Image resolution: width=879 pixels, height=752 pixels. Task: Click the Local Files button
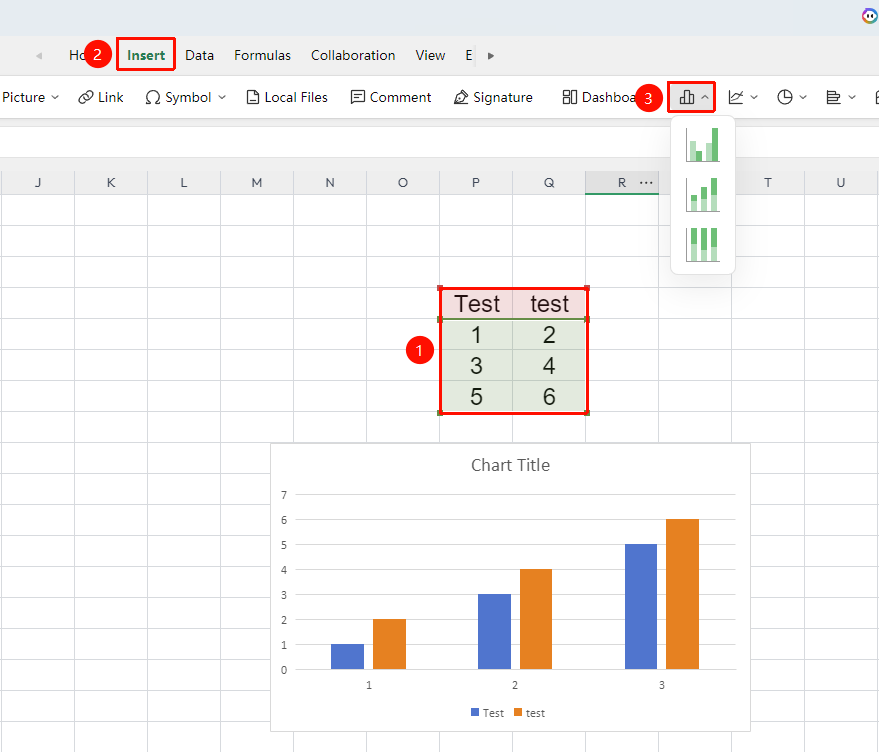[x=287, y=98]
